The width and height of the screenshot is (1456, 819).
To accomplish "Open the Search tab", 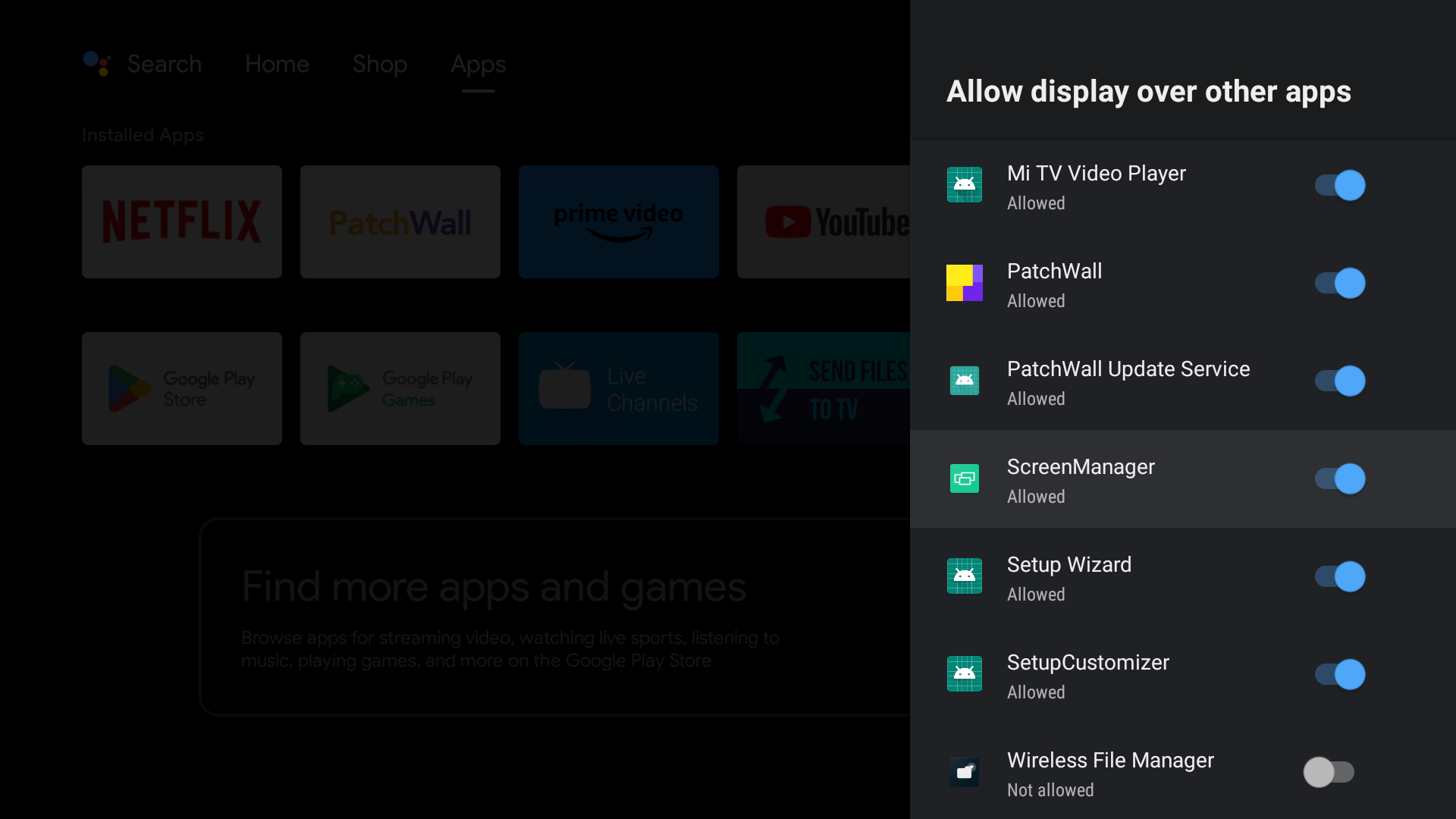I will [x=165, y=64].
